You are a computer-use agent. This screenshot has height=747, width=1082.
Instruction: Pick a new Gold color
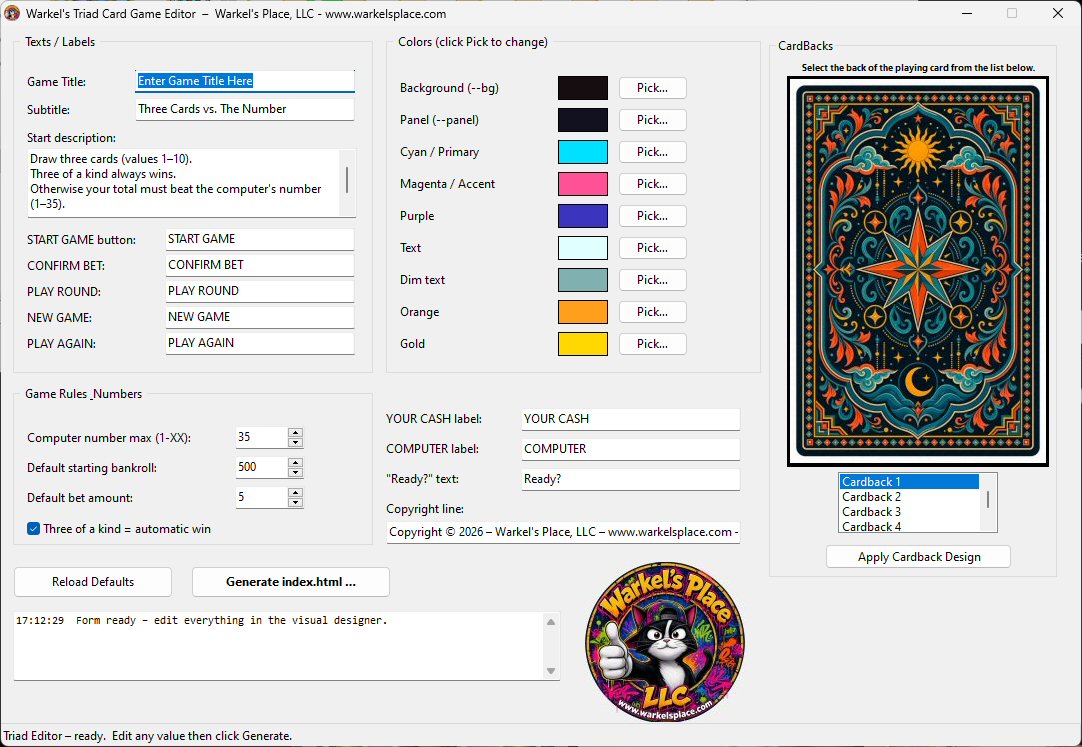click(x=652, y=343)
